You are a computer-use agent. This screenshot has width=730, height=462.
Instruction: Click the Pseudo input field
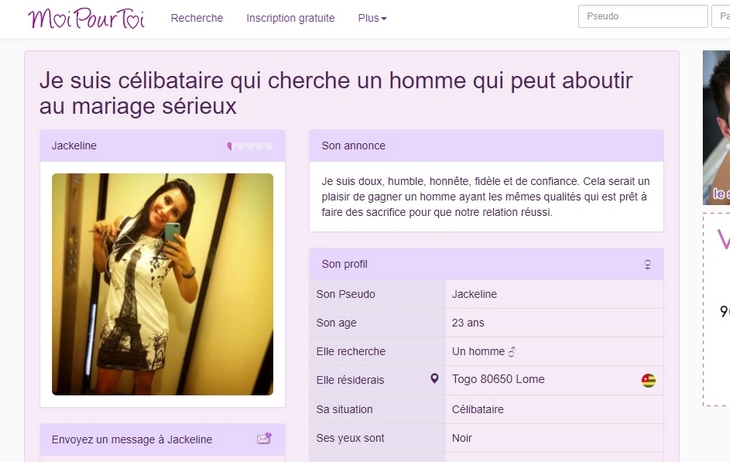coord(643,17)
